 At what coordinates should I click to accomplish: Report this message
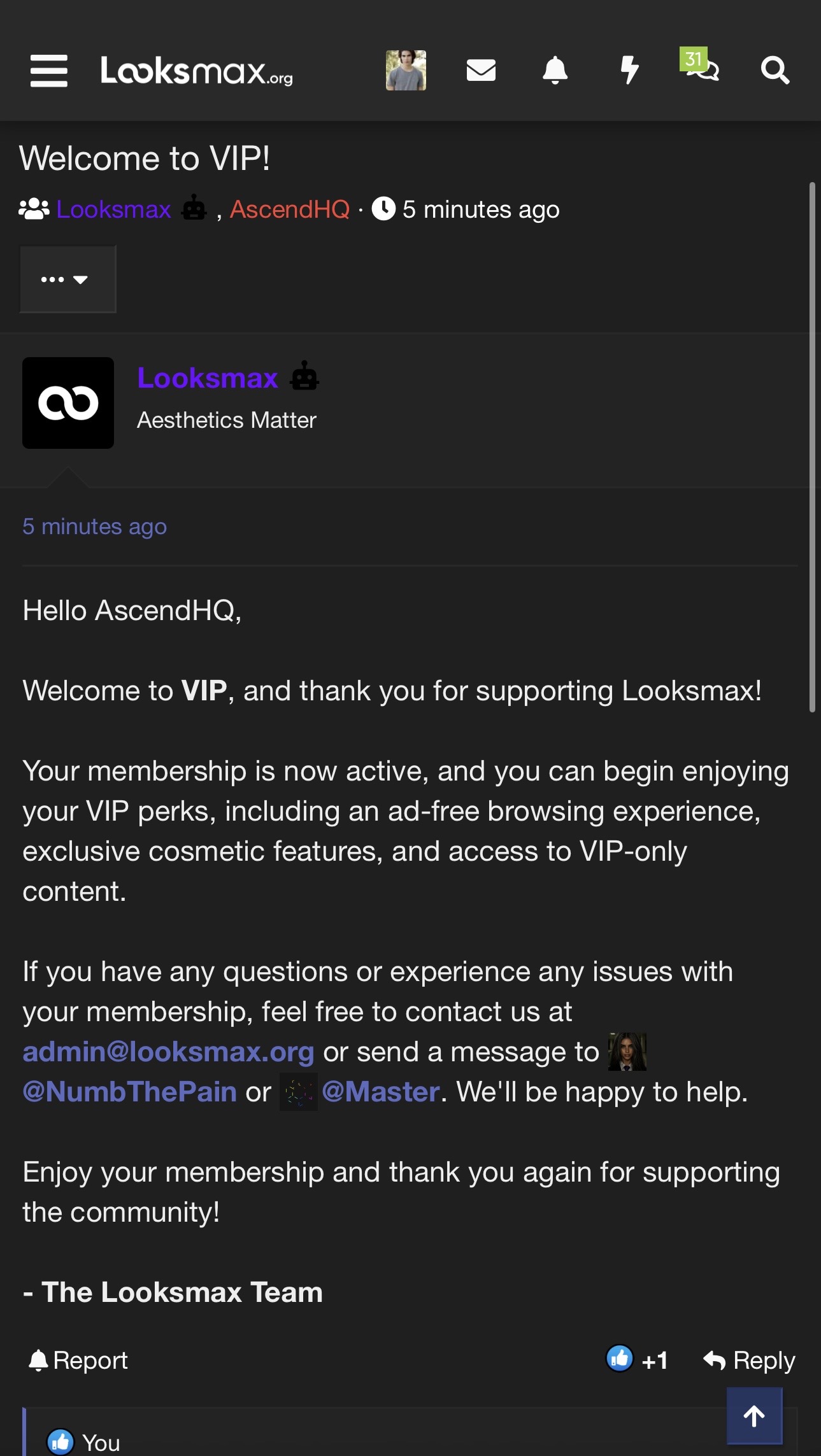pos(78,1360)
